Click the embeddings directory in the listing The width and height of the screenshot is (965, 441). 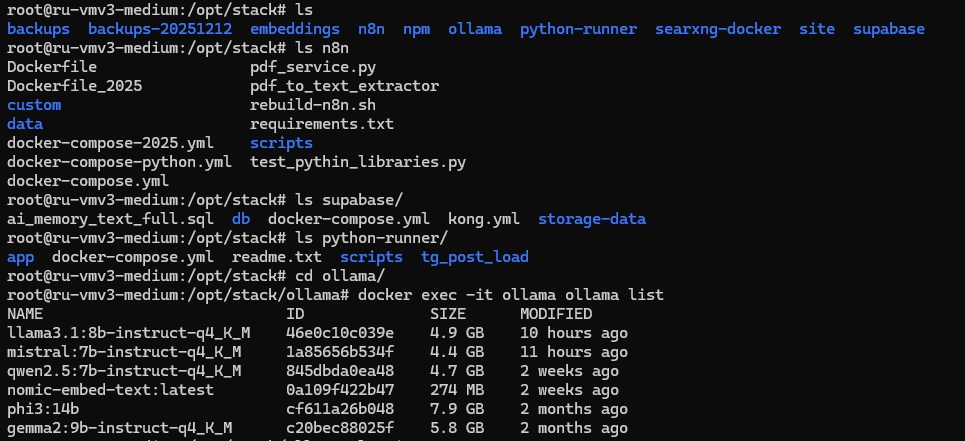point(295,29)
